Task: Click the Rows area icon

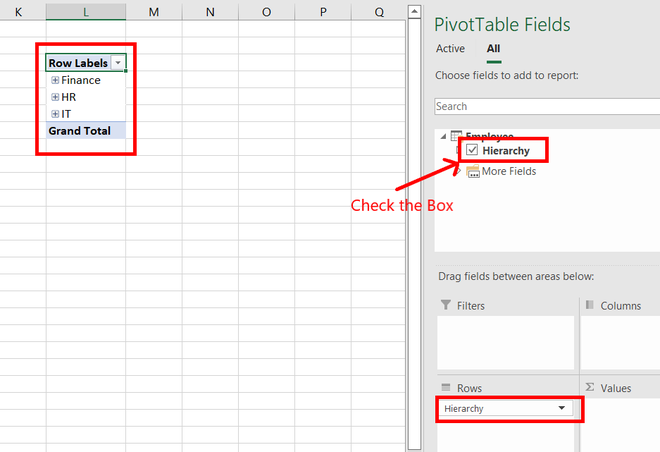Action: [446, 387]
